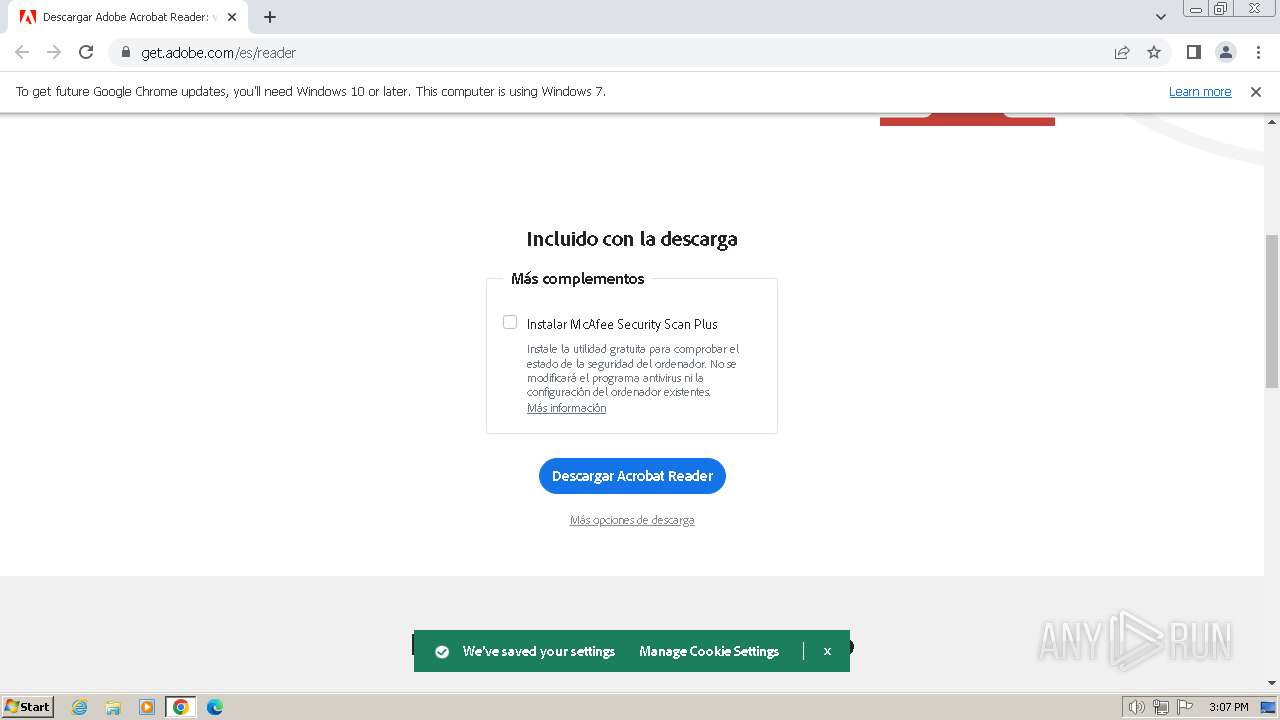This screenshot has height=720, width=1280.
Task: Close the Descargar Adobe Acrobat Reader tab
Action: pyautogui.click(x=232, y=17)
